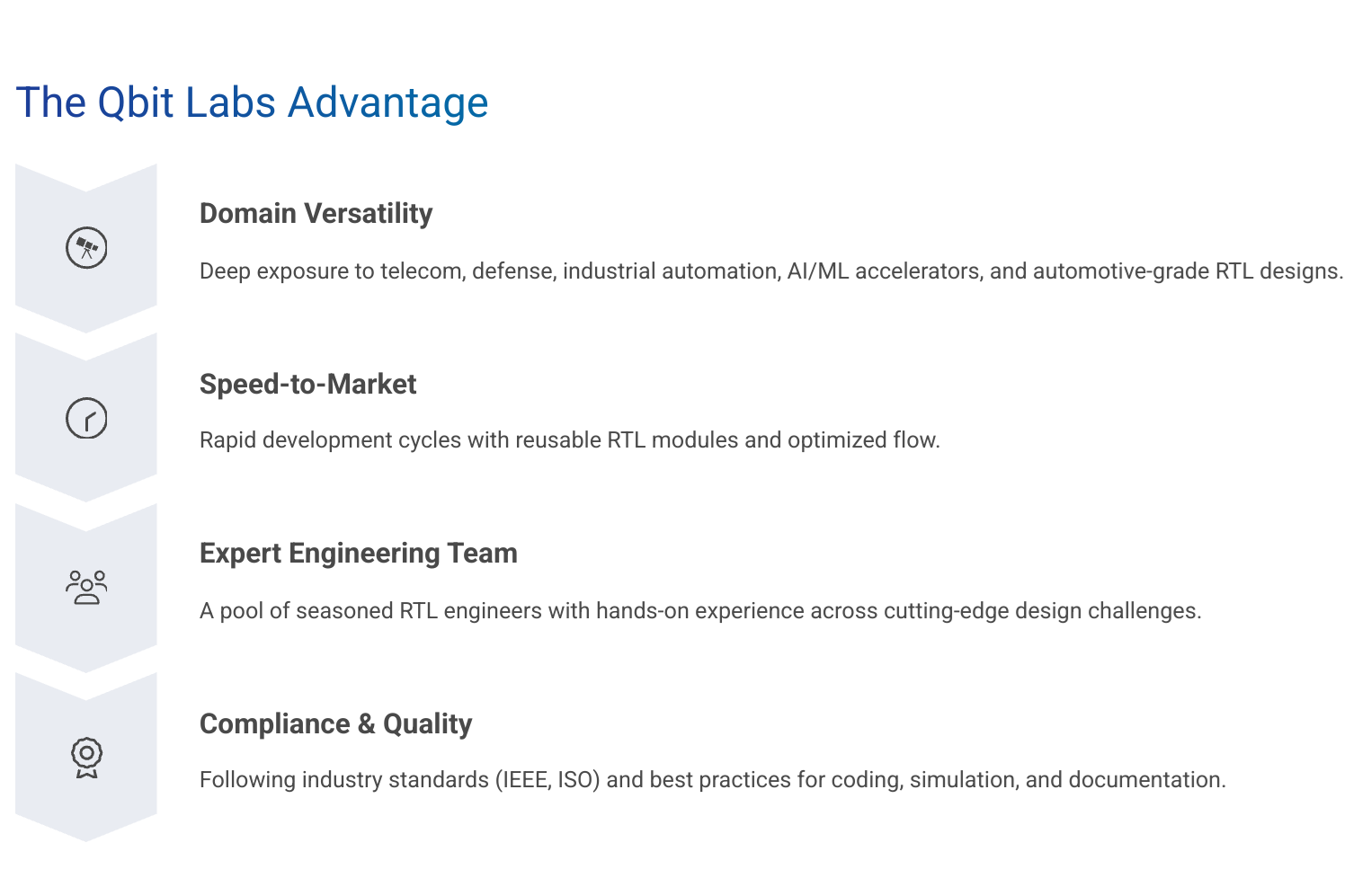The width and height of the screenshot is (1362, 896).
Task: Click "IEEE" in the Compliance description
Action: pyautogui.click(x=524, y=780)
